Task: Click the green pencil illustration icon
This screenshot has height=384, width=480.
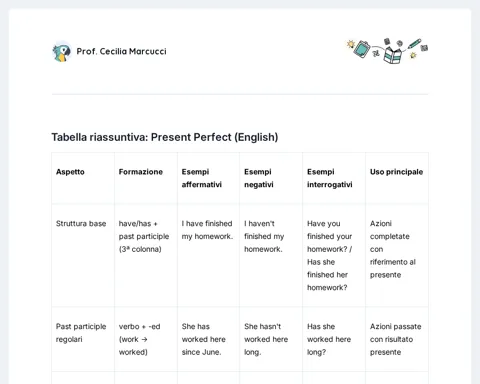Action: [414, 44]
